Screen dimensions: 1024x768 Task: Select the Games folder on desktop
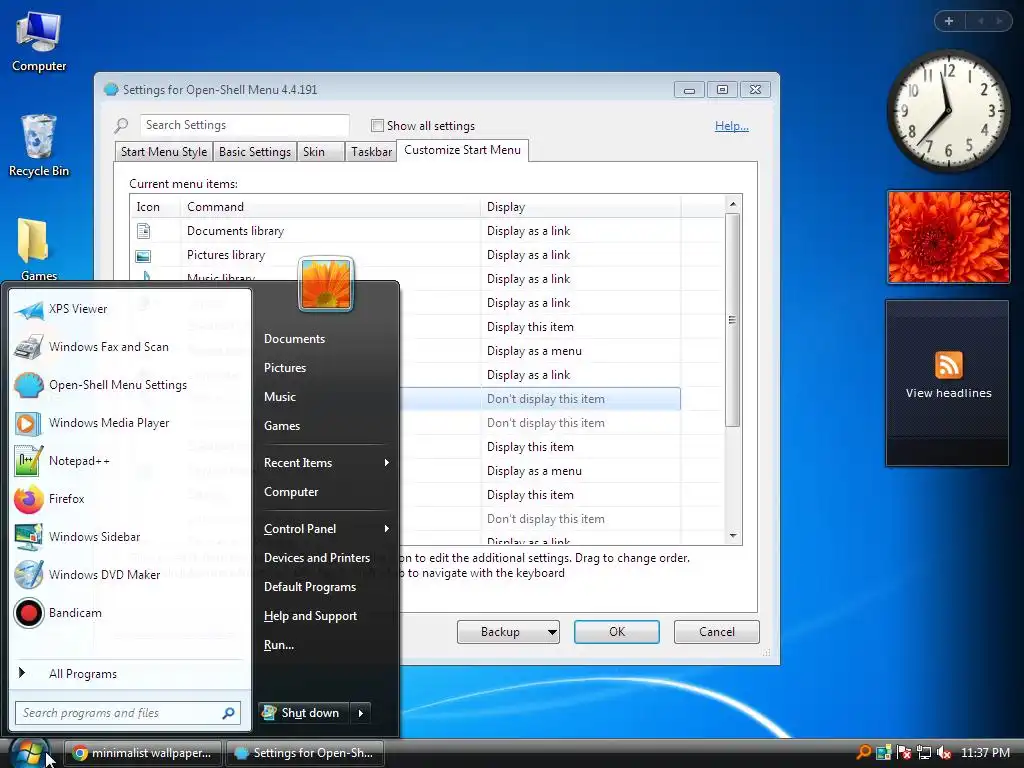tap(38, 249)
